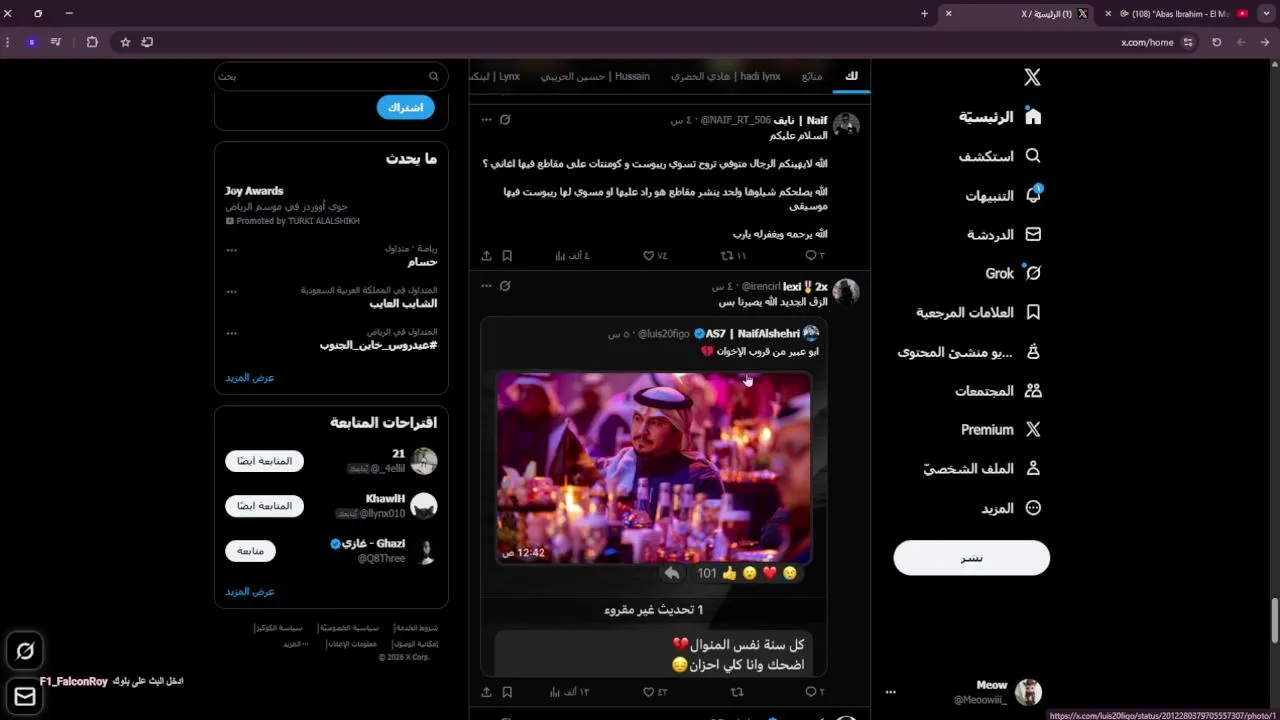Ask Grok about Naif's post
This screenshot has width=1280, height=720.
505,120
